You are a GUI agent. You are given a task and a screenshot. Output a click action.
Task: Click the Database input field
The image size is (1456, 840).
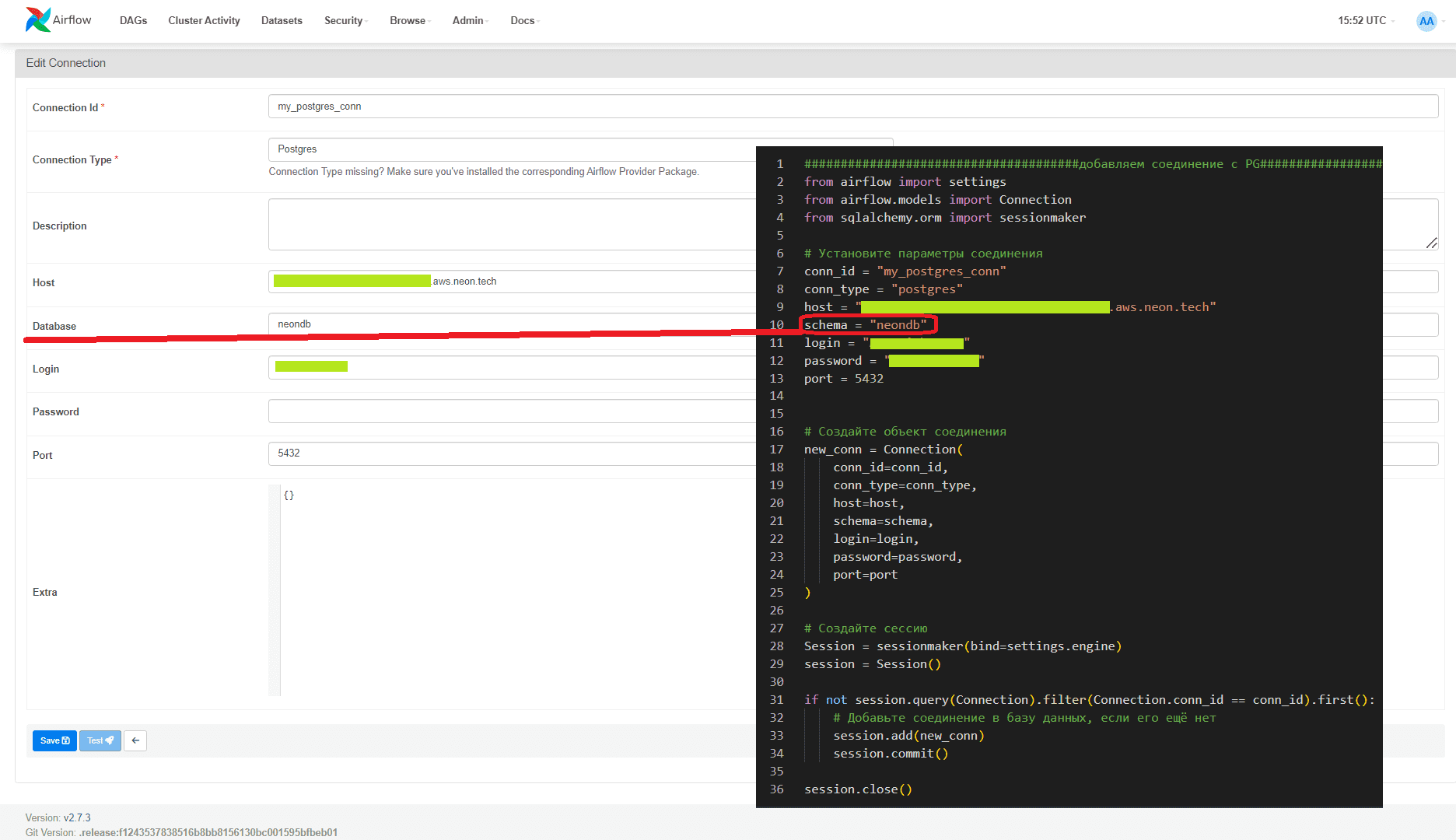512,324
